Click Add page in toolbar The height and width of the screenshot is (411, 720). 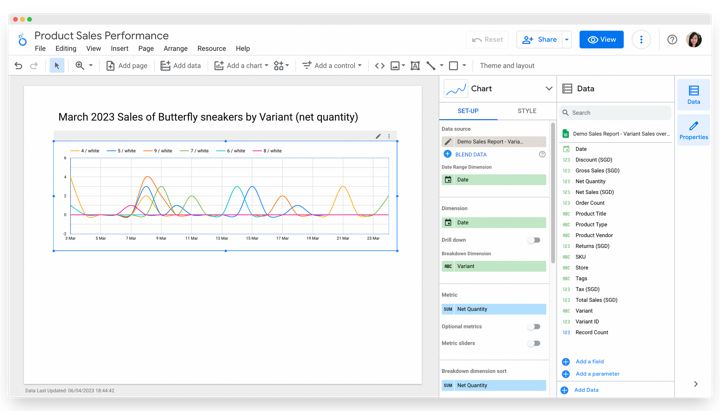[x=127, y=66]
